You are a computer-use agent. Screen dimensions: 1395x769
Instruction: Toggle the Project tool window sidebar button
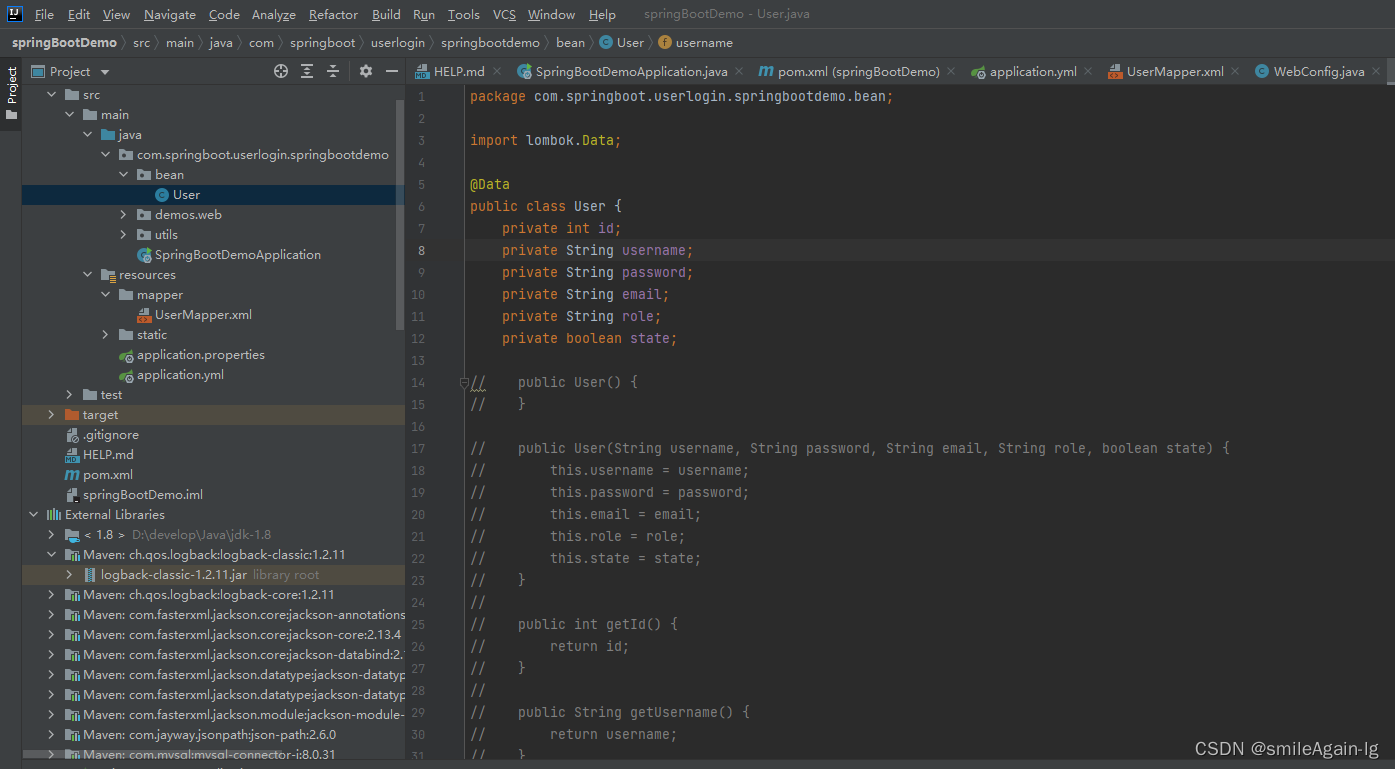coord(12,93)
